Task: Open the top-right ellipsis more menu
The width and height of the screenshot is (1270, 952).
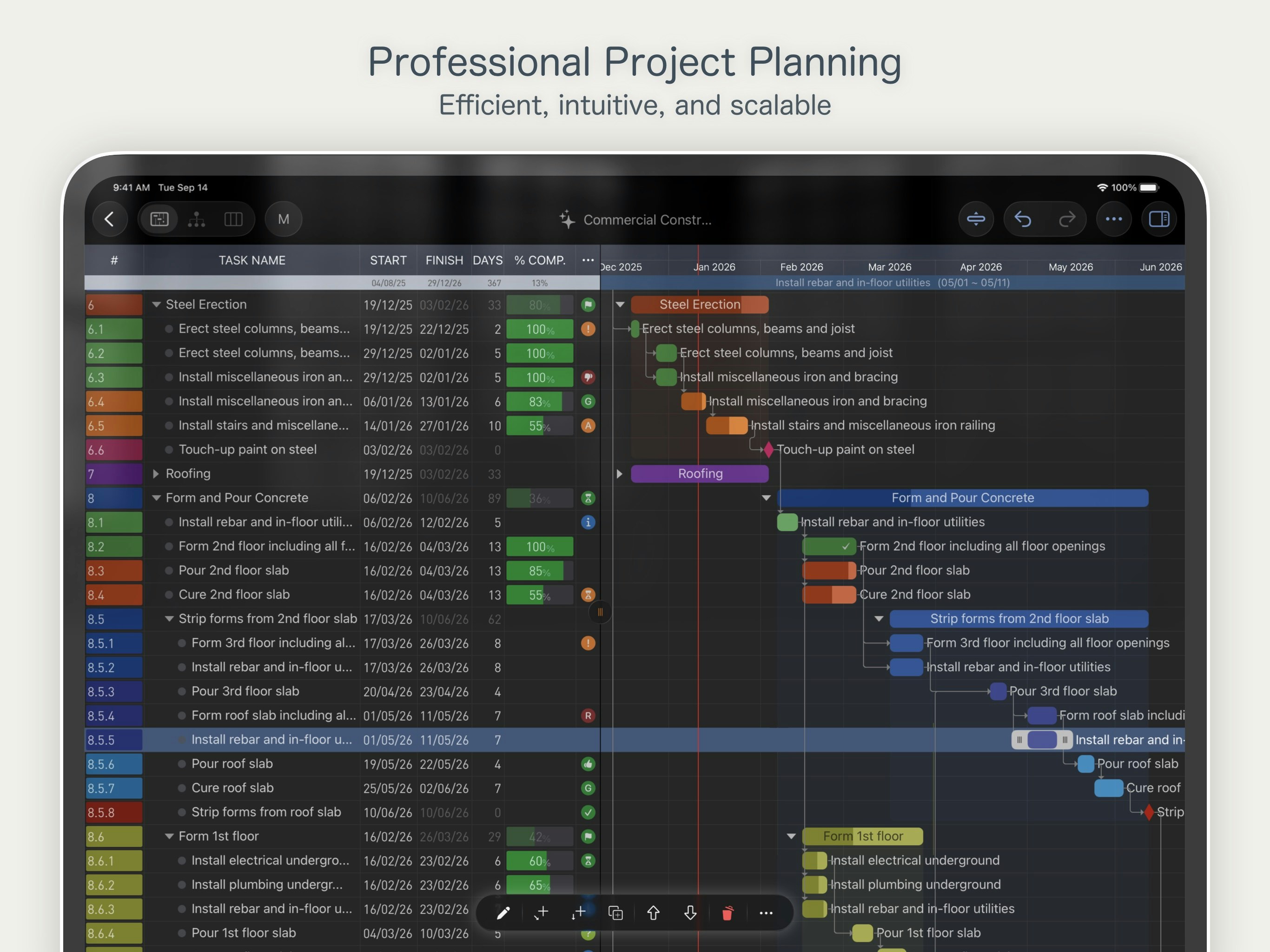Action: 1113,219
